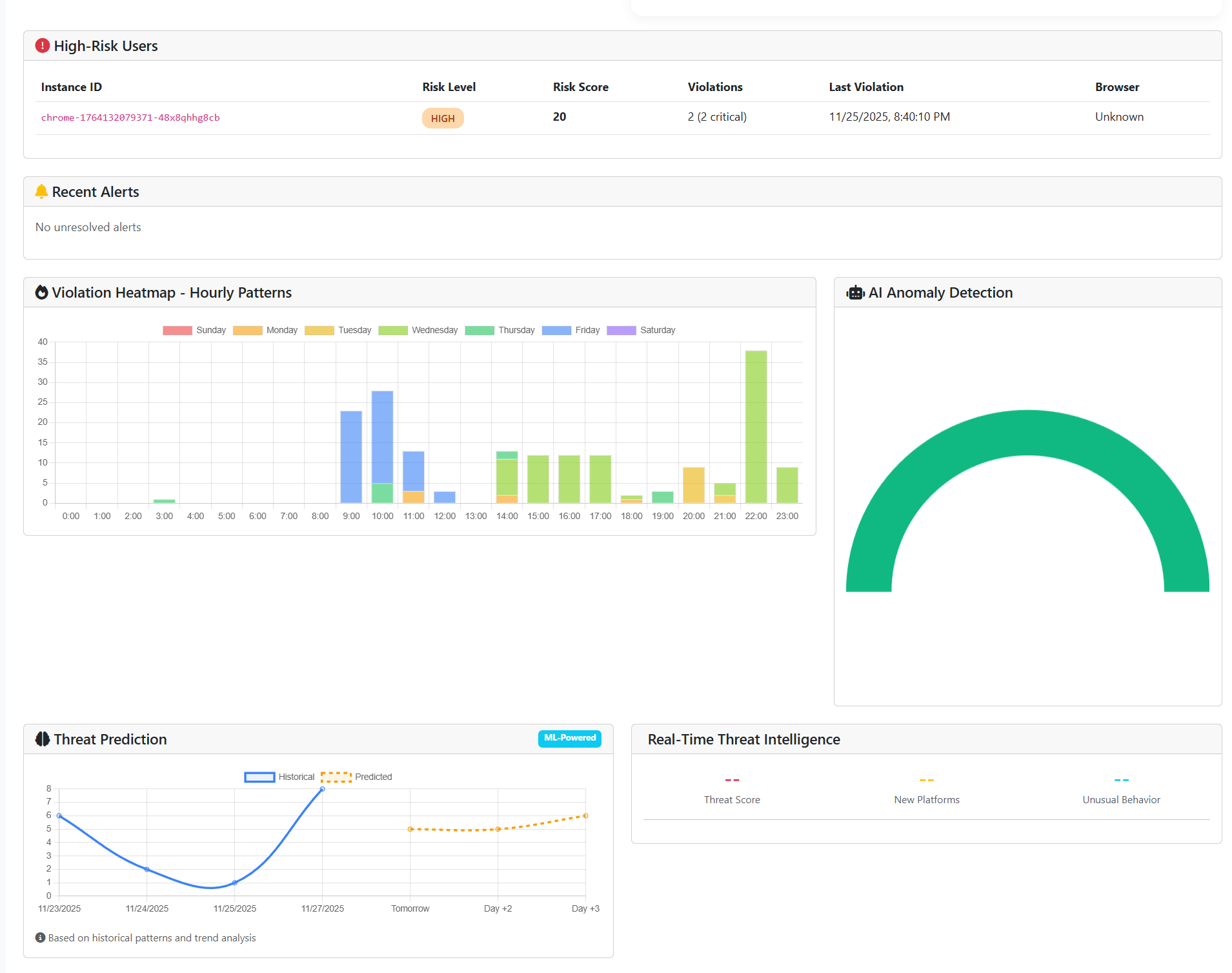Click the HIGH risk level badge
This screenshot has height=973, width=1232.
click(x=442, y=118)
